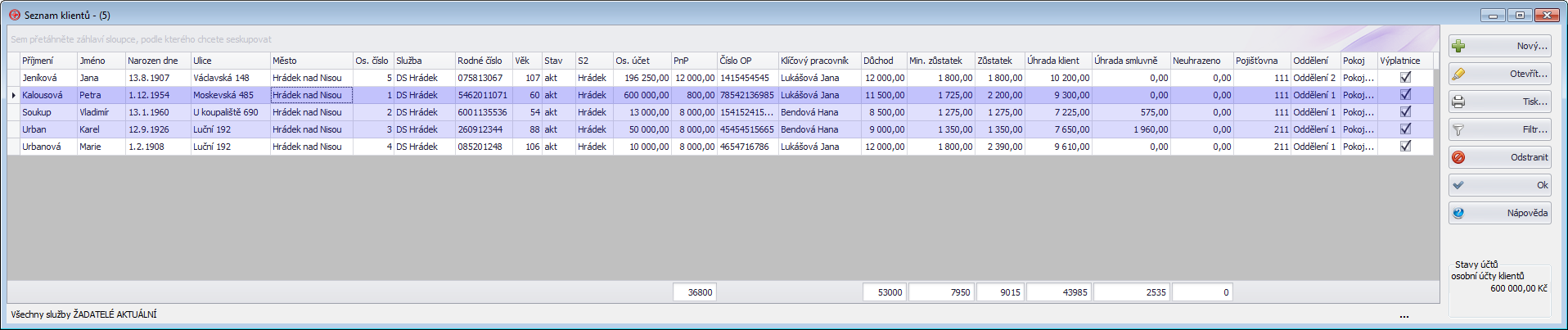1568x330 pixels.
Task: Click the application icon in title bar
Action: point(15,15)
